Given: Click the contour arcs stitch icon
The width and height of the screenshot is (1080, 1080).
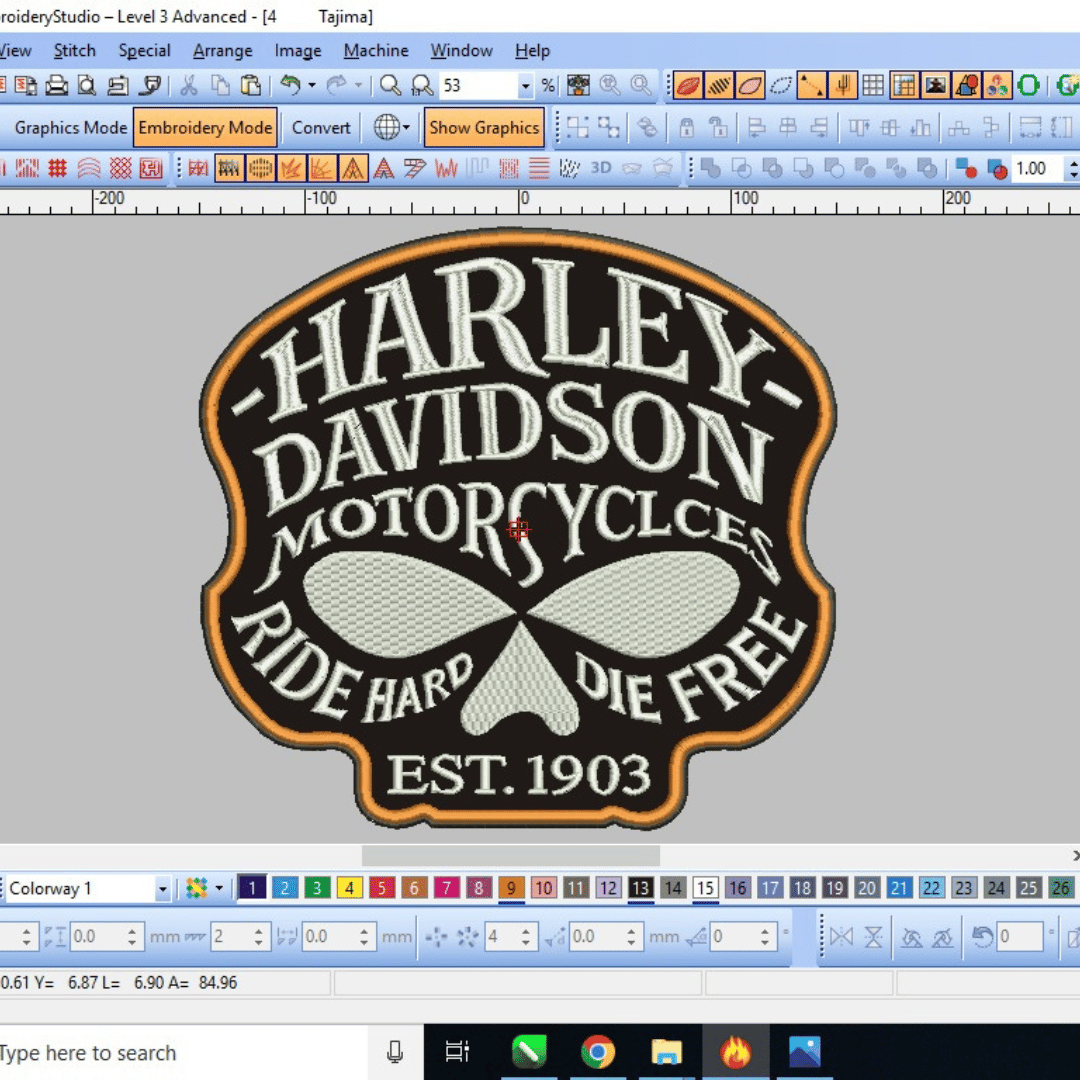Looking at the screenshot, I should pos(89,168).
